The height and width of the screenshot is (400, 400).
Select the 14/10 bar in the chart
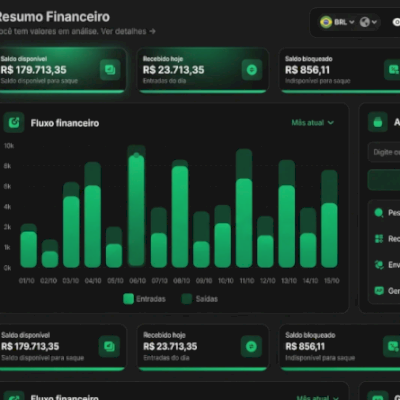[308, 238]
